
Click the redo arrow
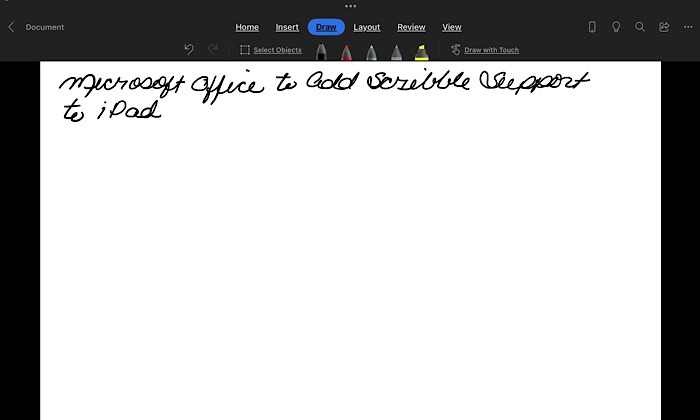tap(213, 50)
